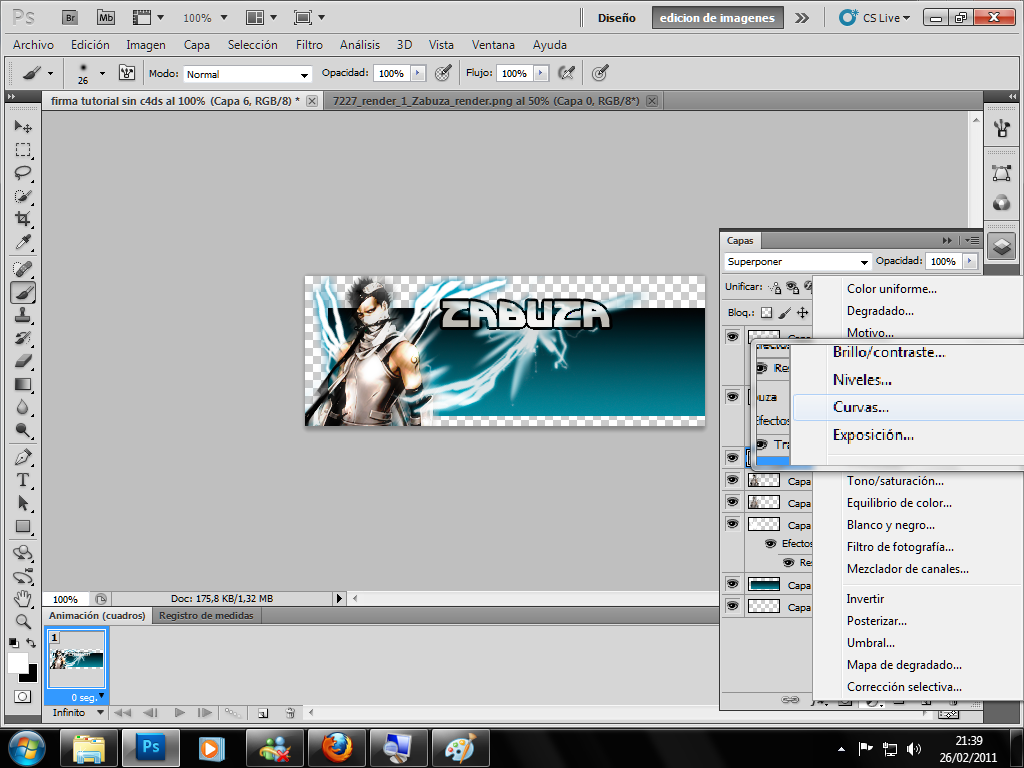Screen dimensions: 1024x768
Task: Hide the bottom Capa layer
Action: [x=733, y=605]
